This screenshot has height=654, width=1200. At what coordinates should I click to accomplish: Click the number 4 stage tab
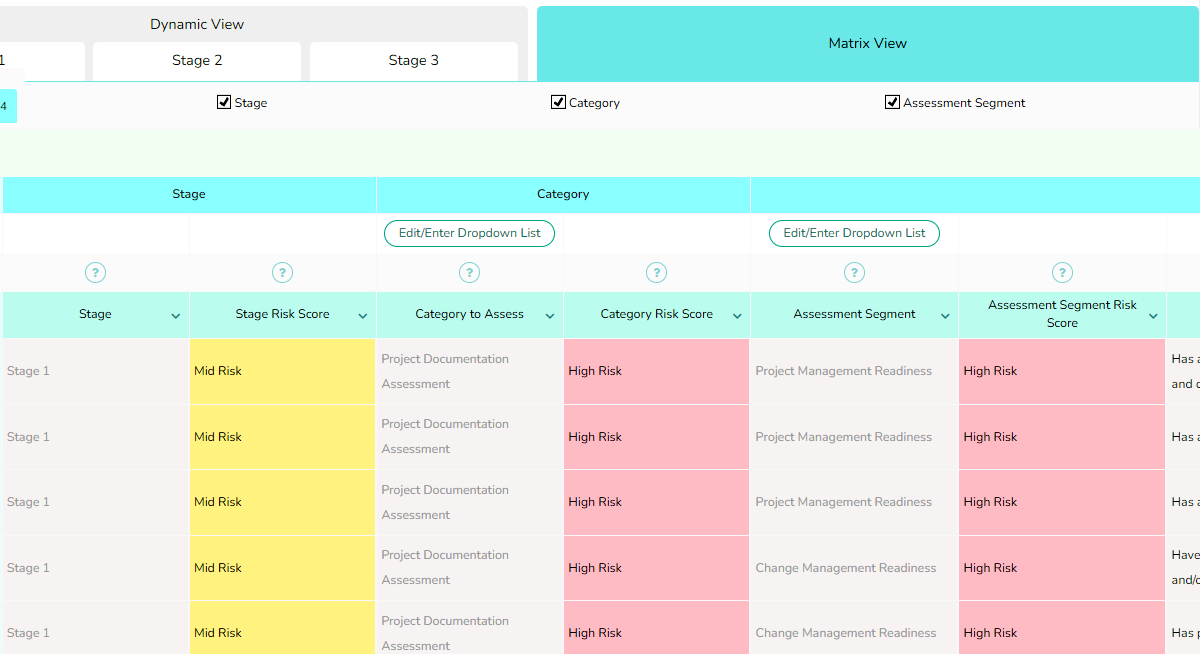pos(6,106)
